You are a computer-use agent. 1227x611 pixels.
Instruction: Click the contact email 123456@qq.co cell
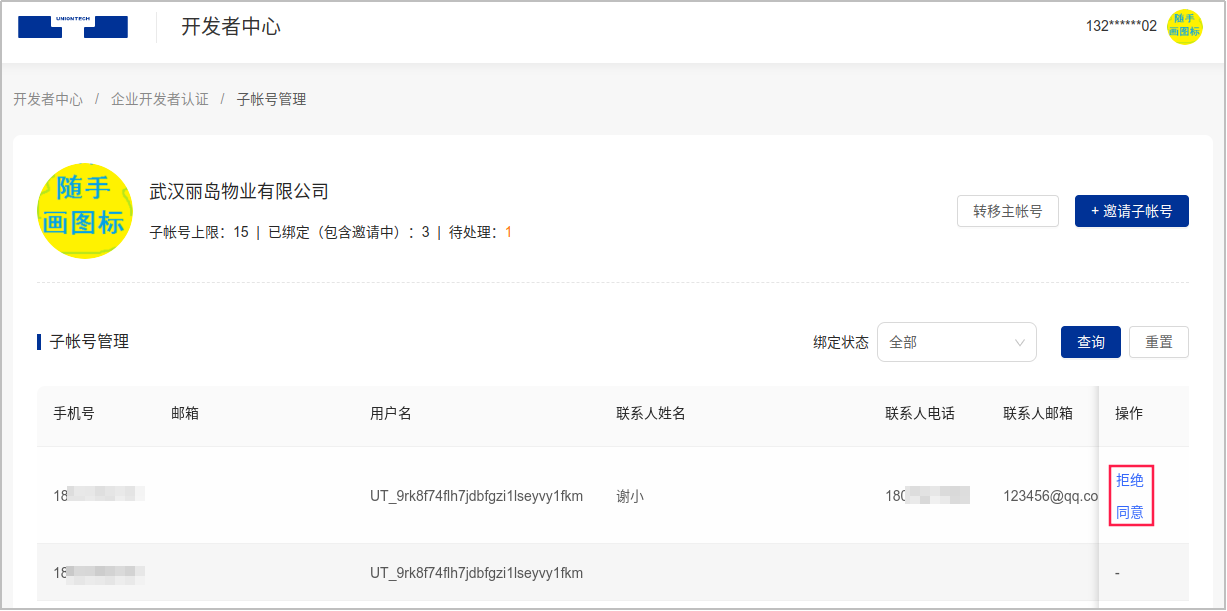[1050, 495]
